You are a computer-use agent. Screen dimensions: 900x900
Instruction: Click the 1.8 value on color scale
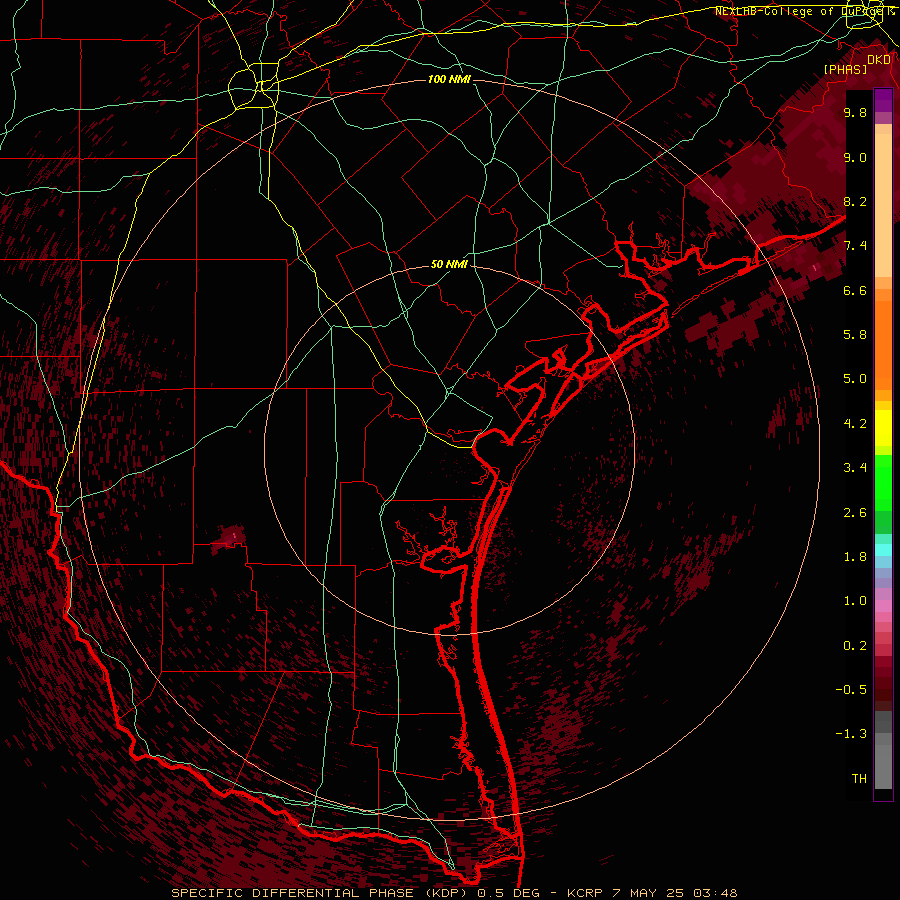pyautogui.click(x=855, y=557)
